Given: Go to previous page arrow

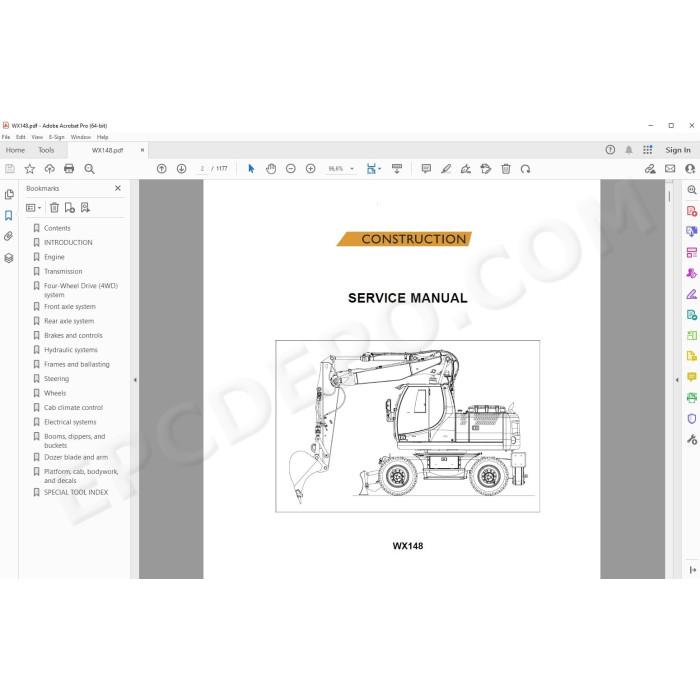Looking at the screenshot, I should pos(162,169).
